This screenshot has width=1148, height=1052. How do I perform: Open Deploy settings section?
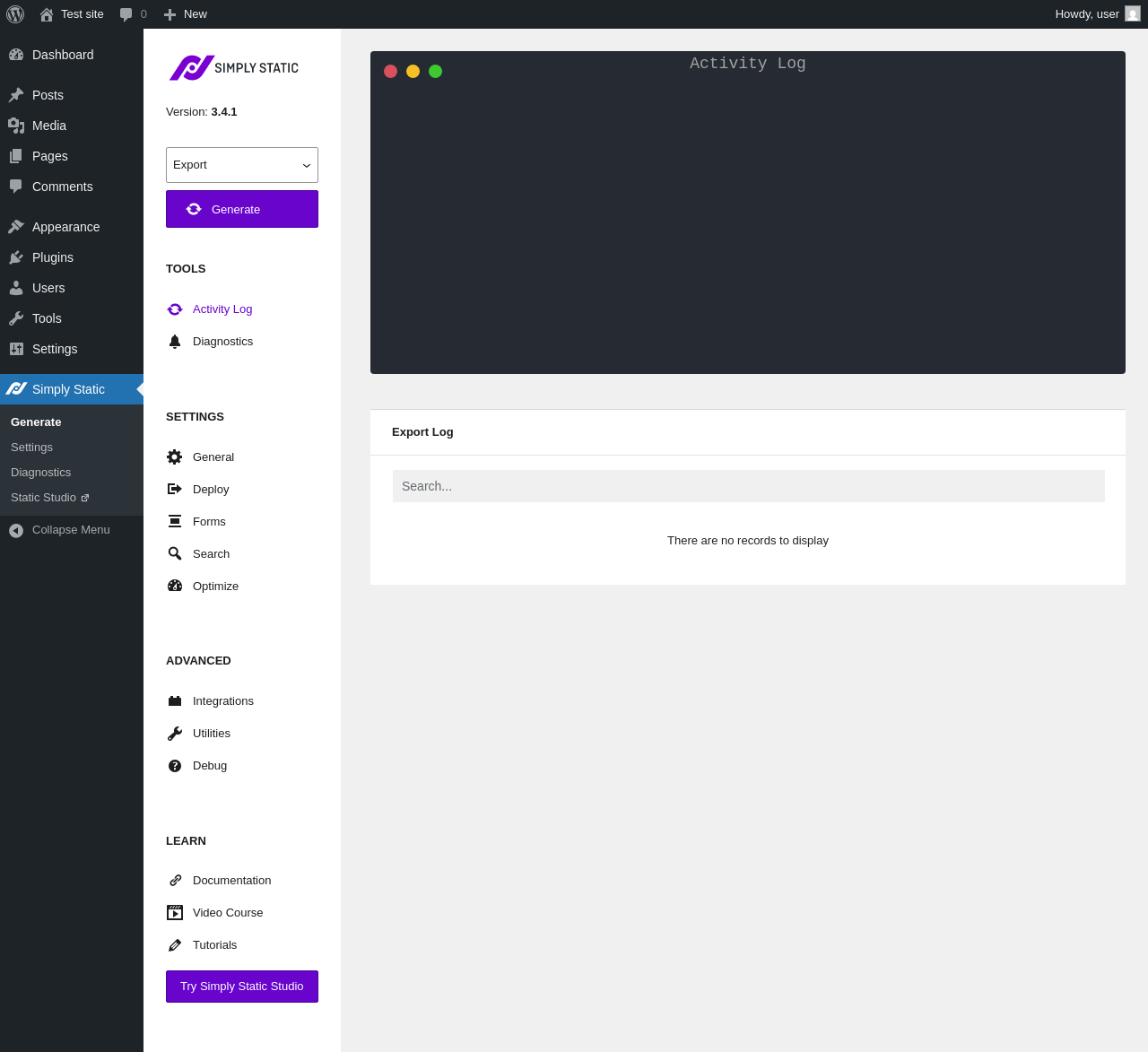211,490
